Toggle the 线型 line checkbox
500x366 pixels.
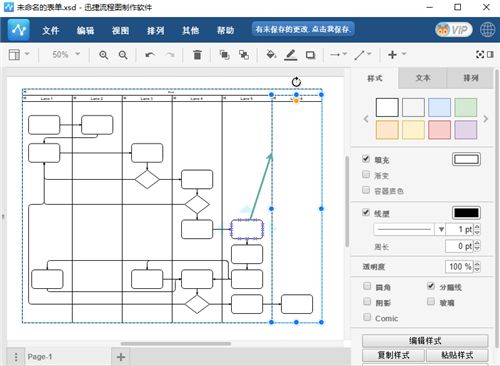[x=366, y=212]
